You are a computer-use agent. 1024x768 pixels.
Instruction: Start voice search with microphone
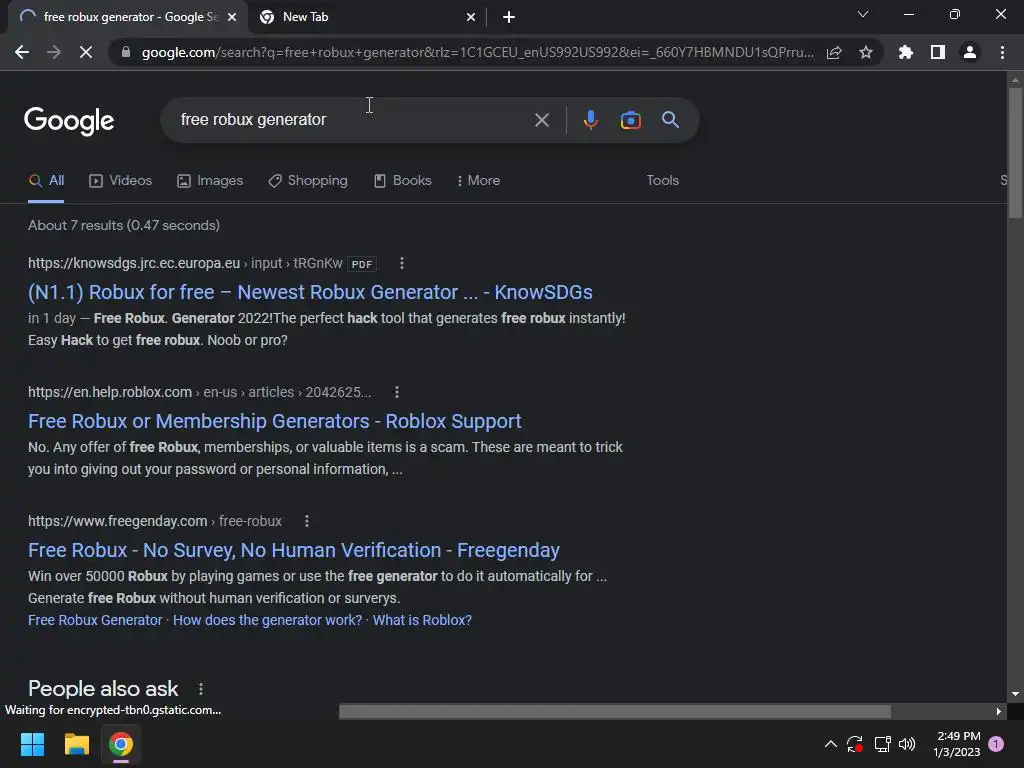(590, 120)
